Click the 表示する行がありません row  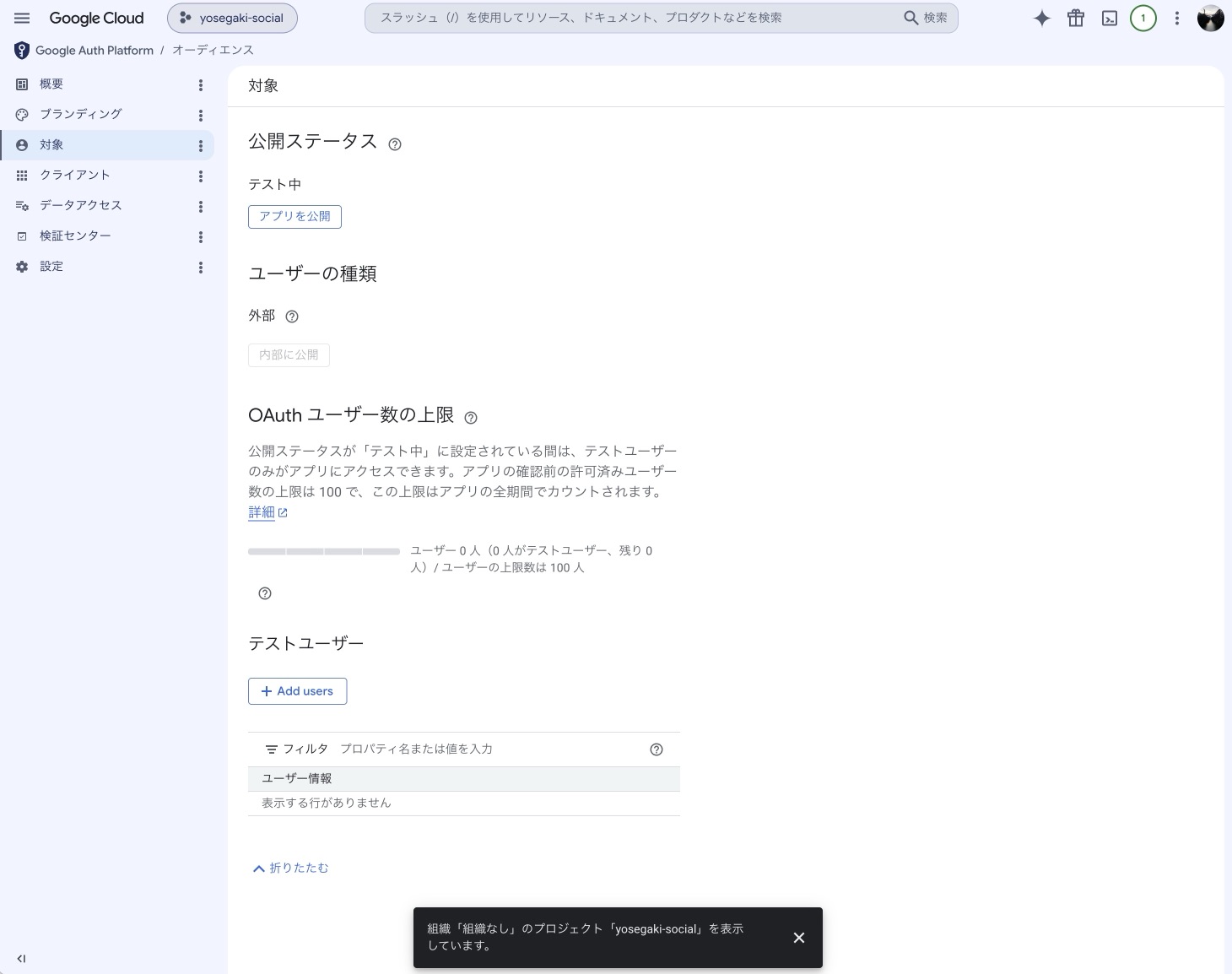tap(464, 804)
